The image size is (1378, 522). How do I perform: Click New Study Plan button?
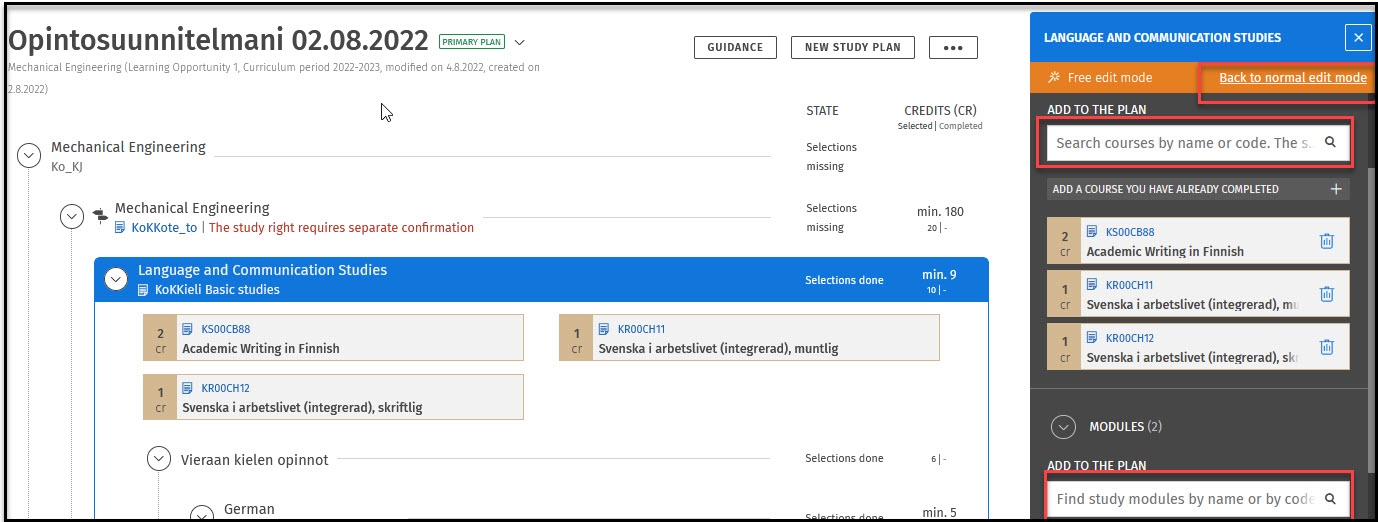[x=852, y=47]
